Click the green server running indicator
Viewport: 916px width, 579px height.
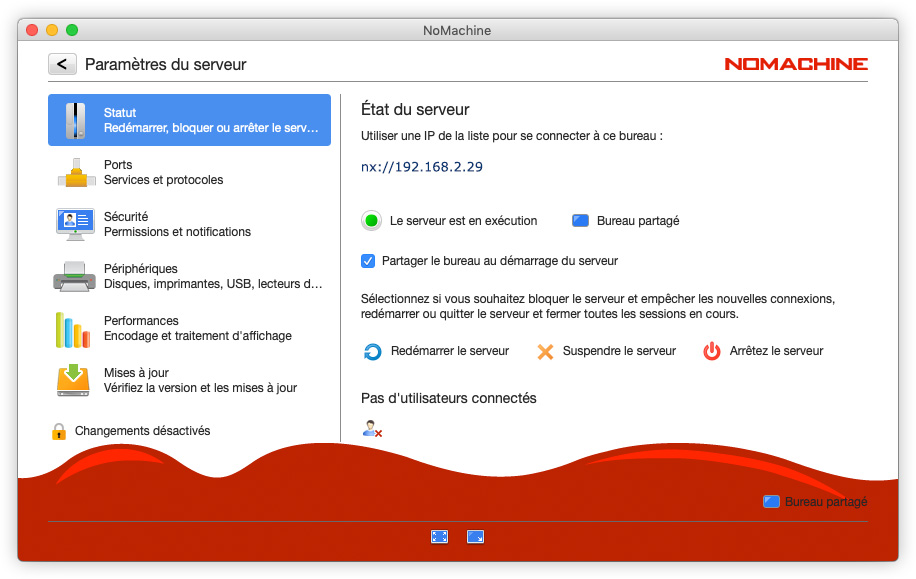tap(372, 221)
